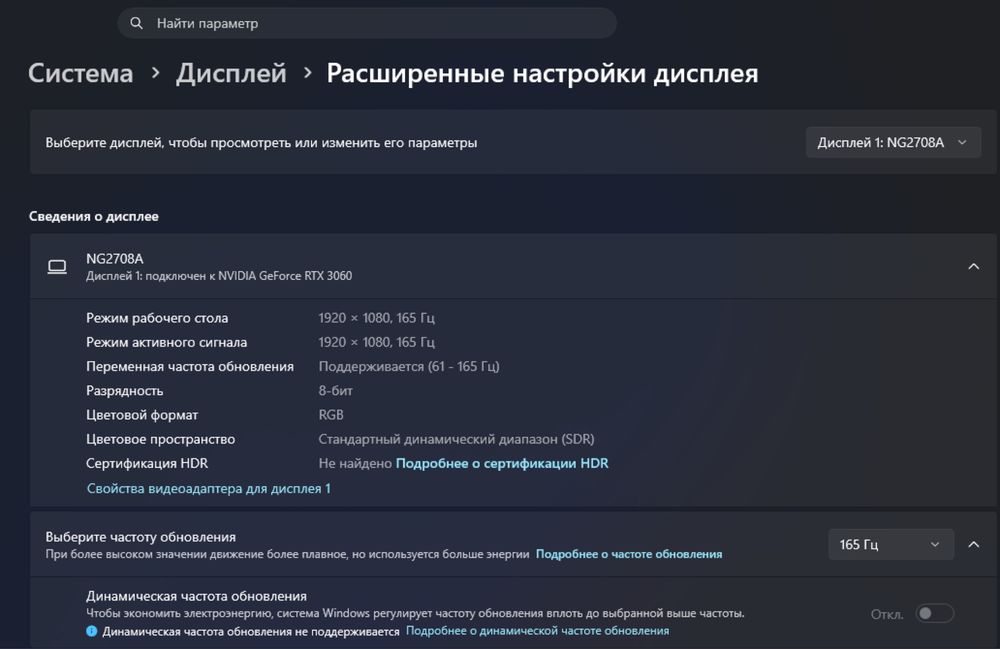Open "Дисплей" breadcrumb

point(231,73)
